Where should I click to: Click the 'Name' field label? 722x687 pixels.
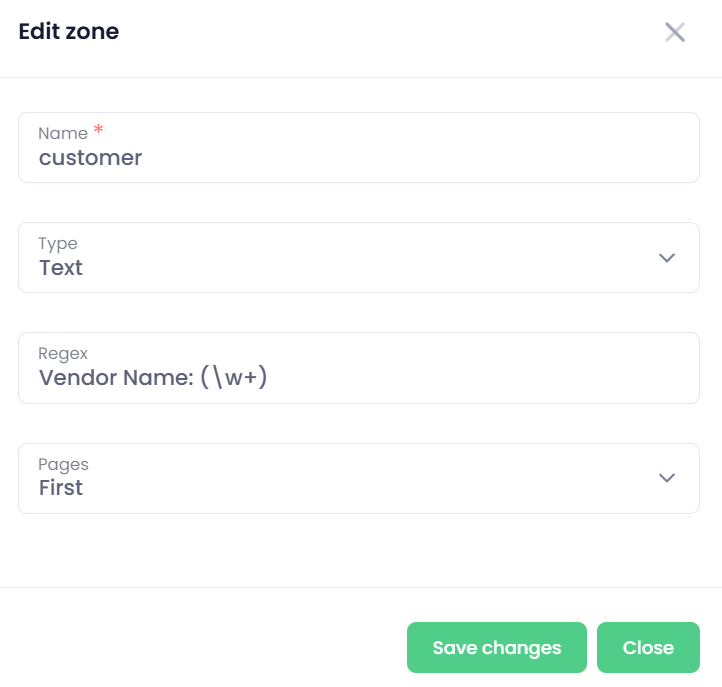coord(62,133)
